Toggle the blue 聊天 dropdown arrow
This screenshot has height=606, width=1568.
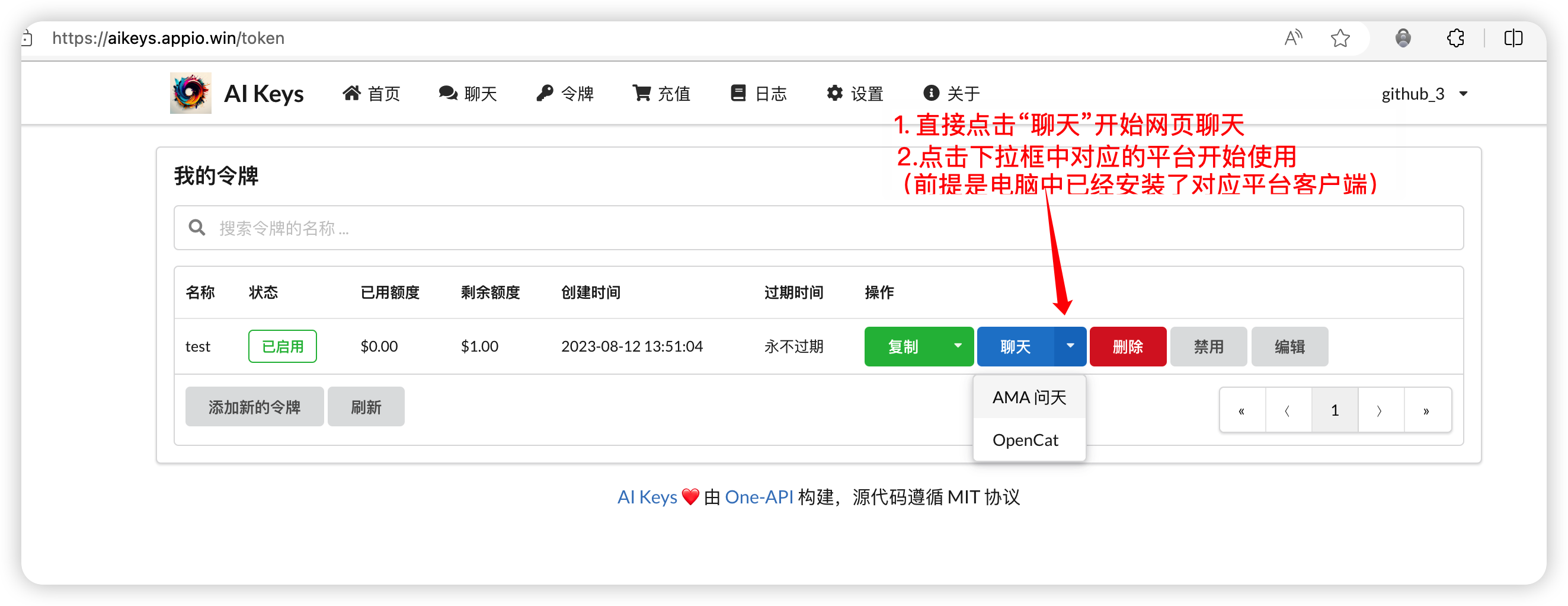click(x=1070, y=346)
